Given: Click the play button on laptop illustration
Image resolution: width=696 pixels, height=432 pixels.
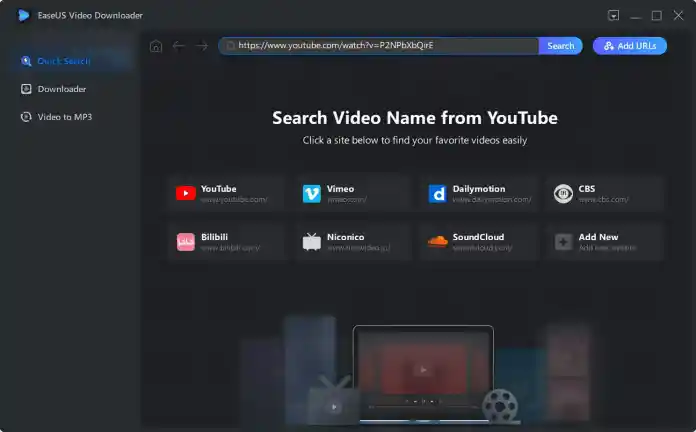Looking at the screenshot, I should (x=424, y=369).
